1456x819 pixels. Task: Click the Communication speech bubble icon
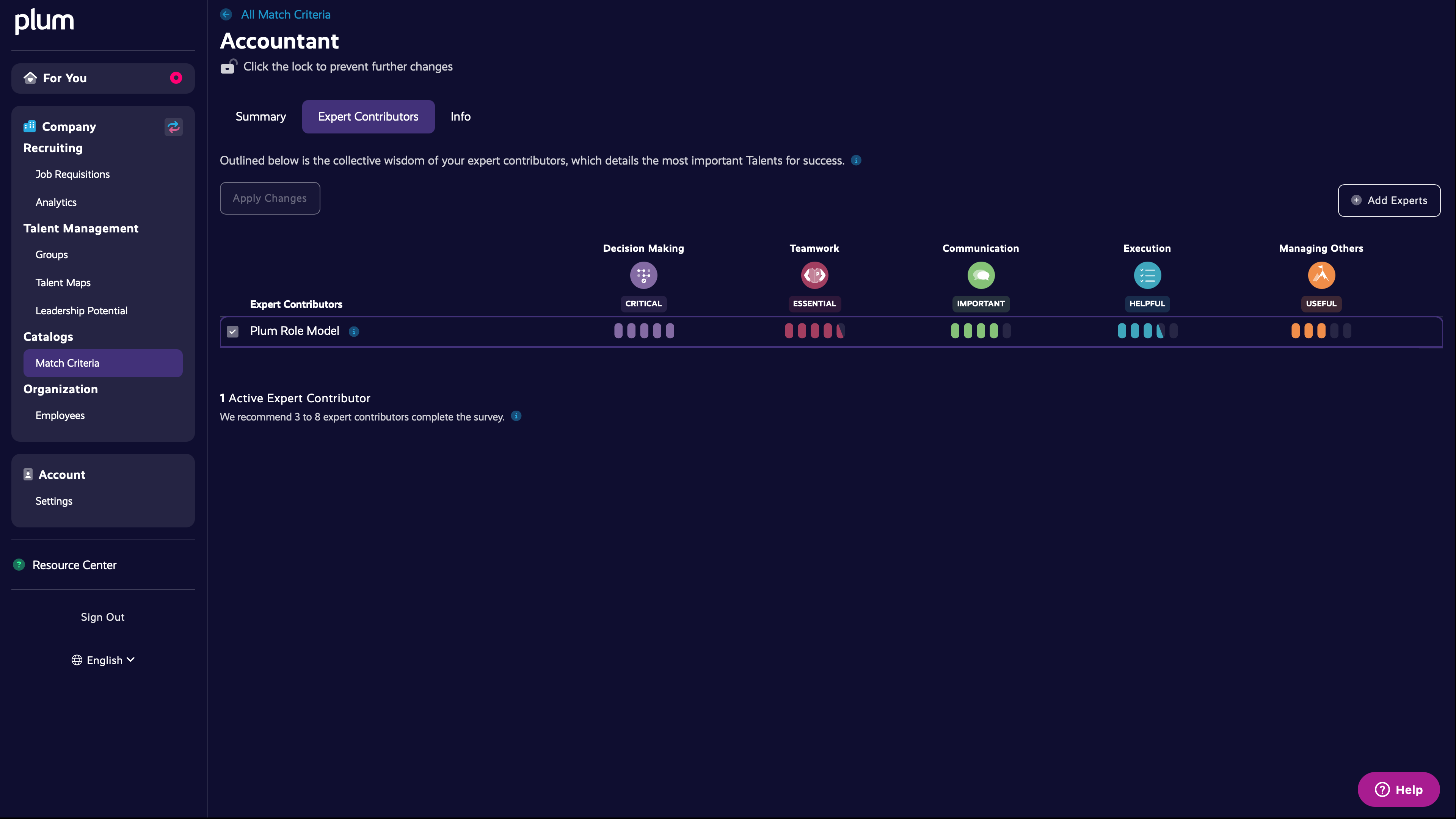[981, 275]
